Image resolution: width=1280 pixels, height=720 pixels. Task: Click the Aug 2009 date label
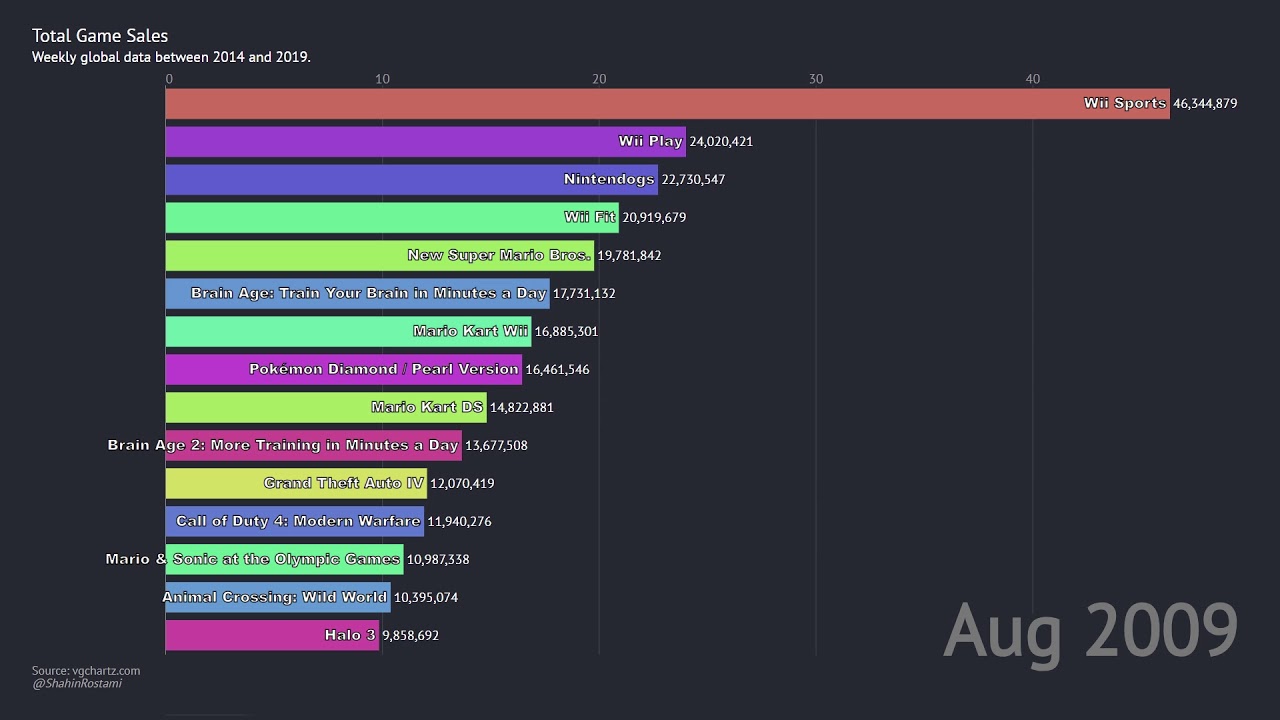1091,631
